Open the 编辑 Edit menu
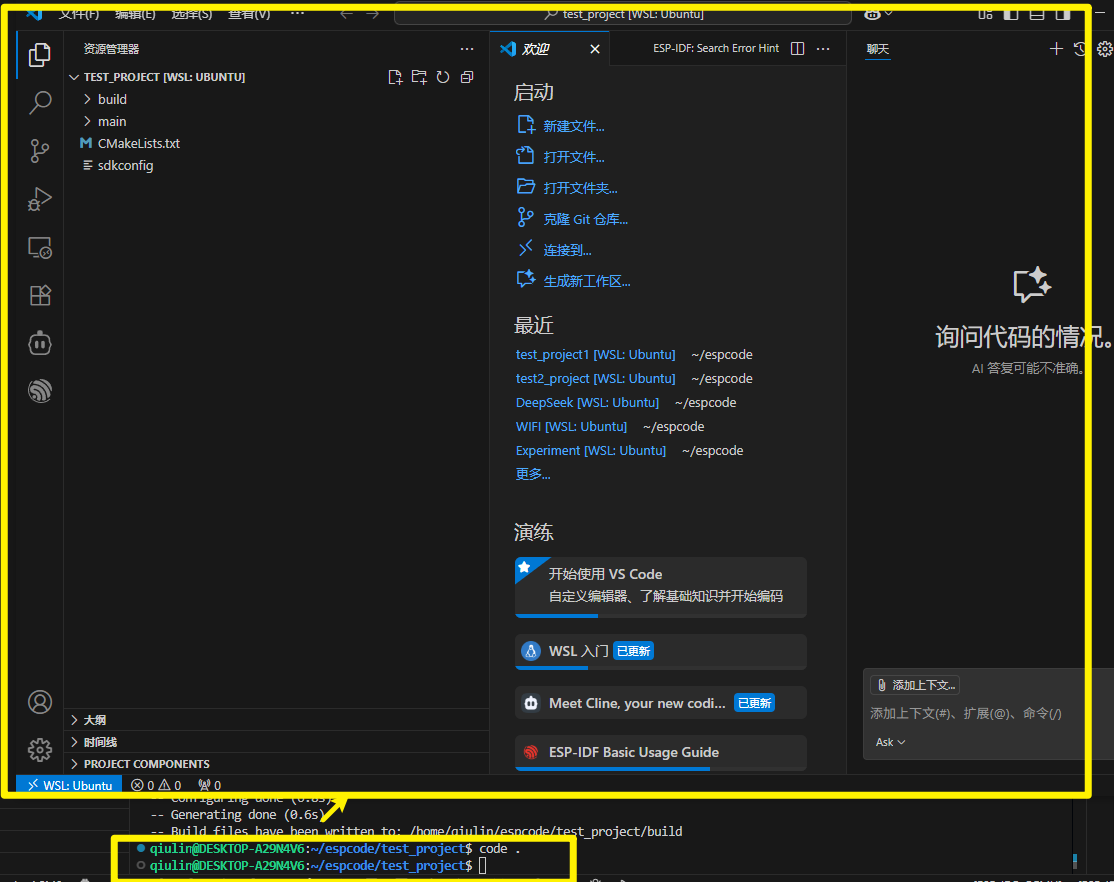The image size is (1114, 882). click(x=135, y=14)
